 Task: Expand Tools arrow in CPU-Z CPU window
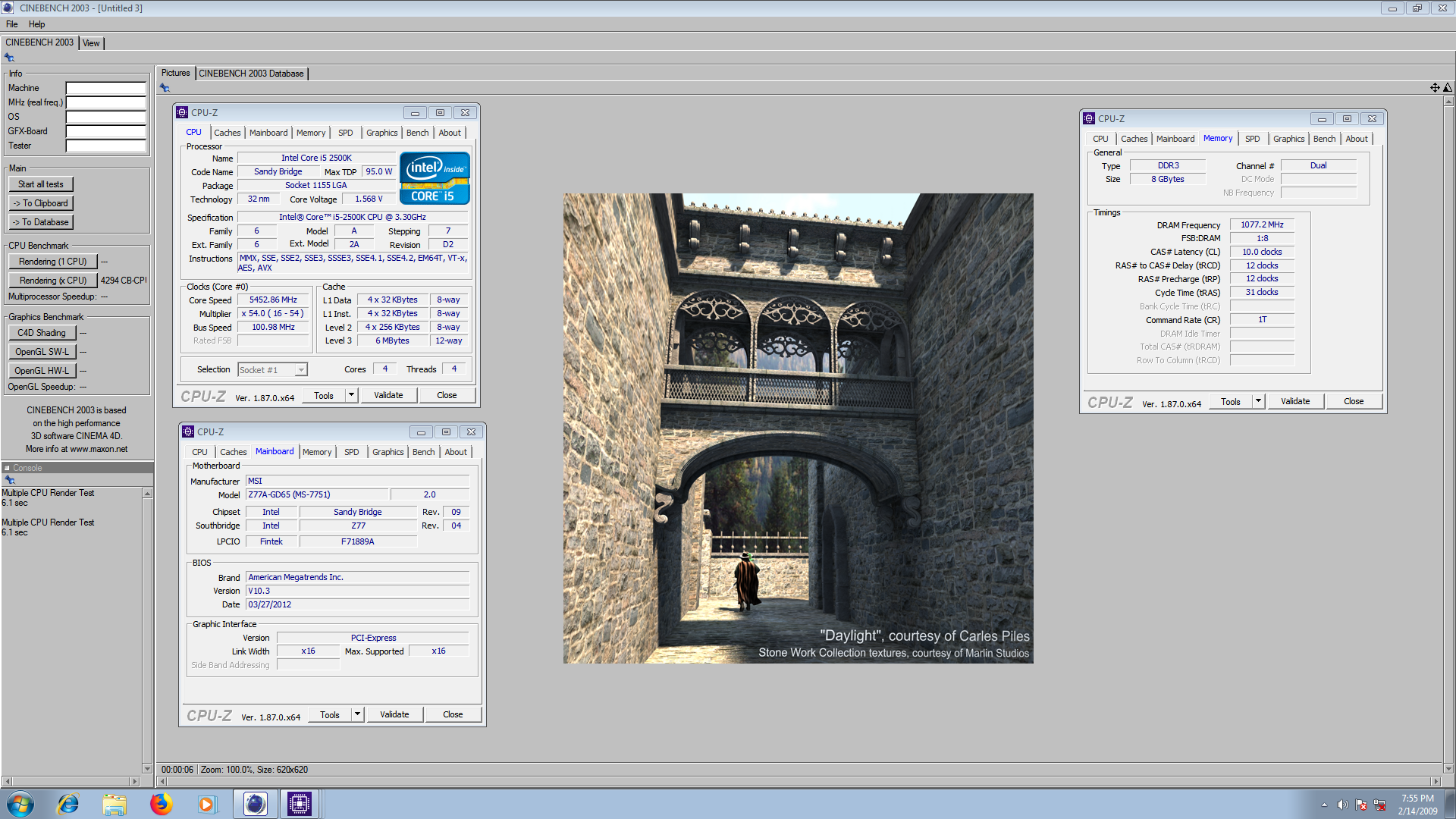pos(351,395)
